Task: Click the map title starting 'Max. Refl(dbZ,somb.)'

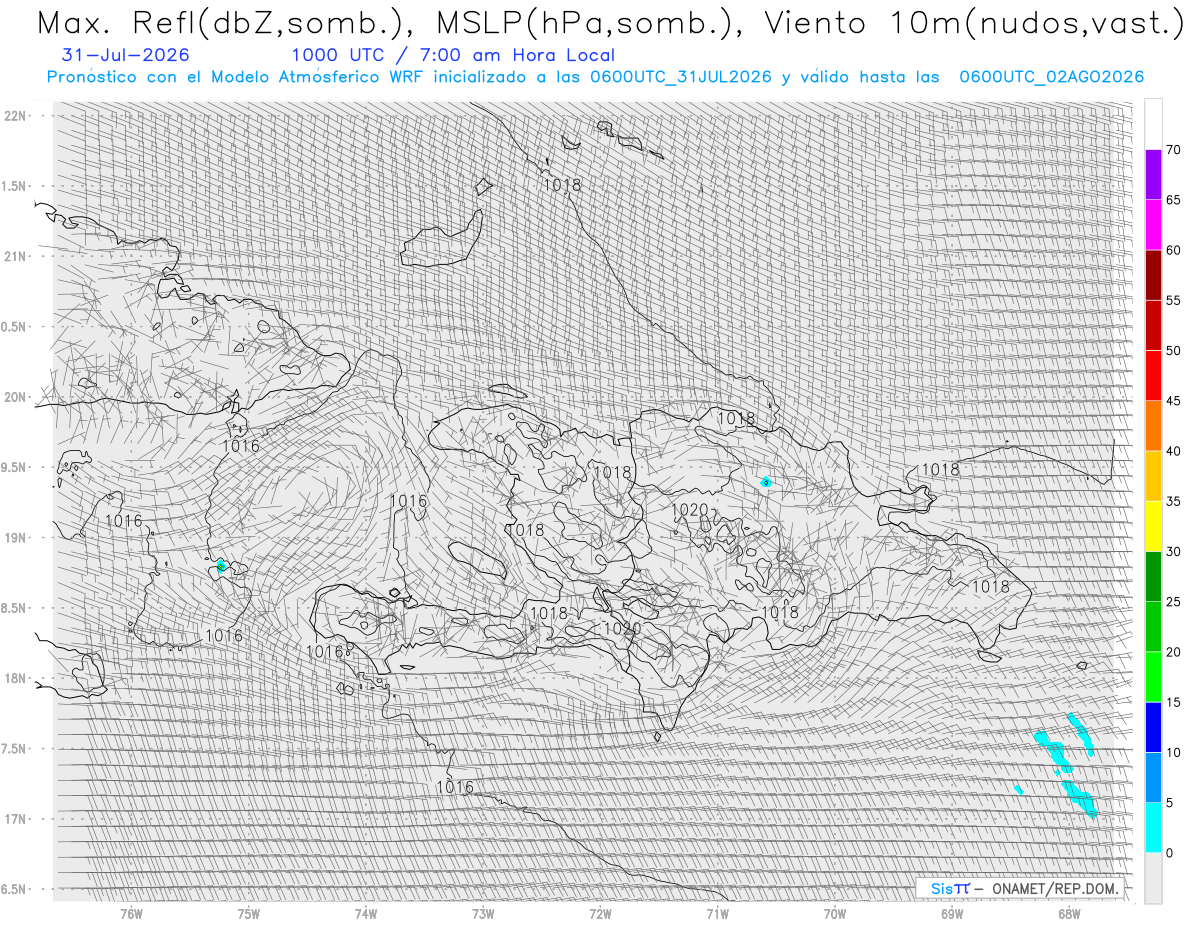Action: pos(609,22)
